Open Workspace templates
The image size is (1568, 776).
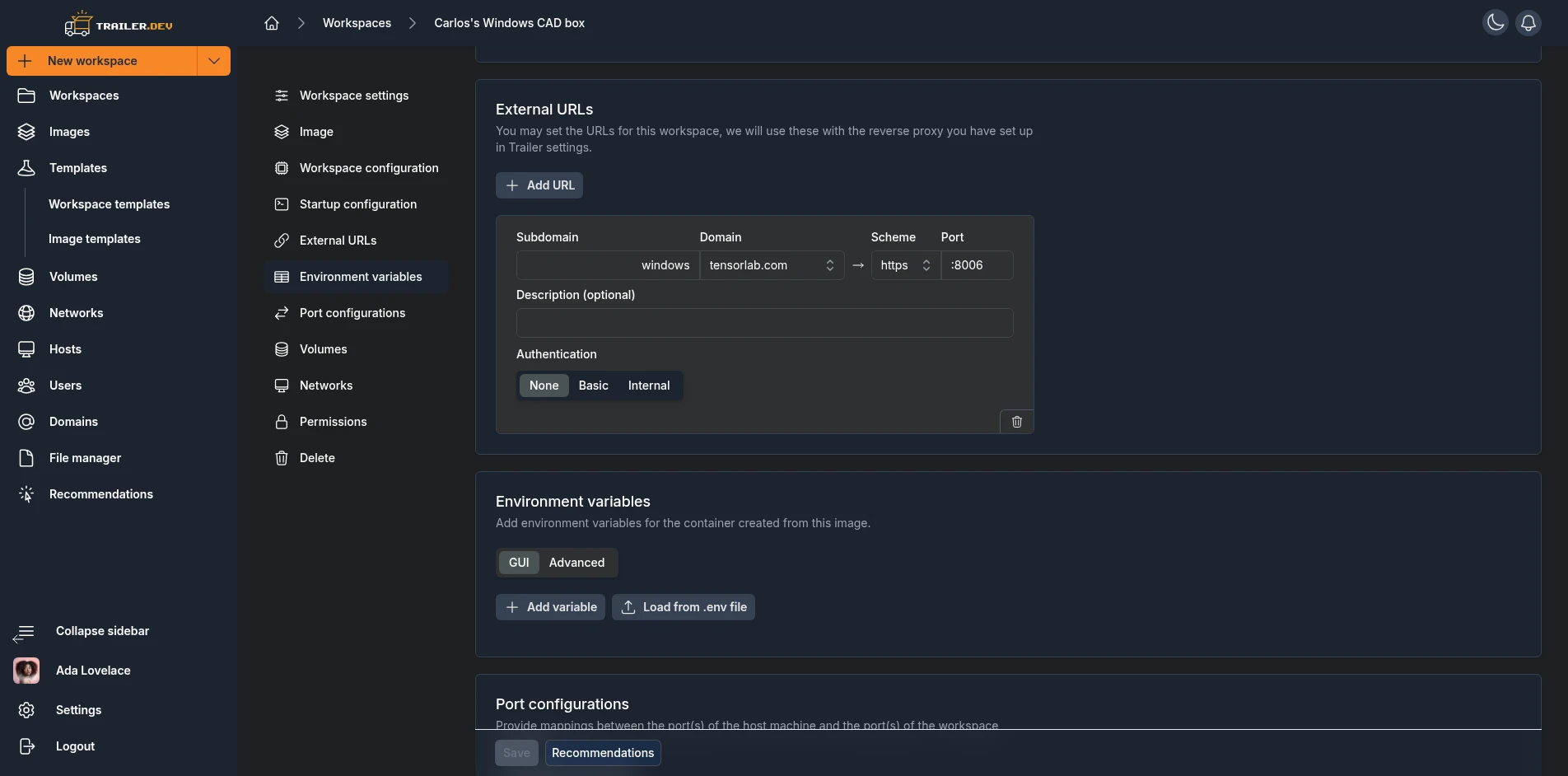[109, 204]
